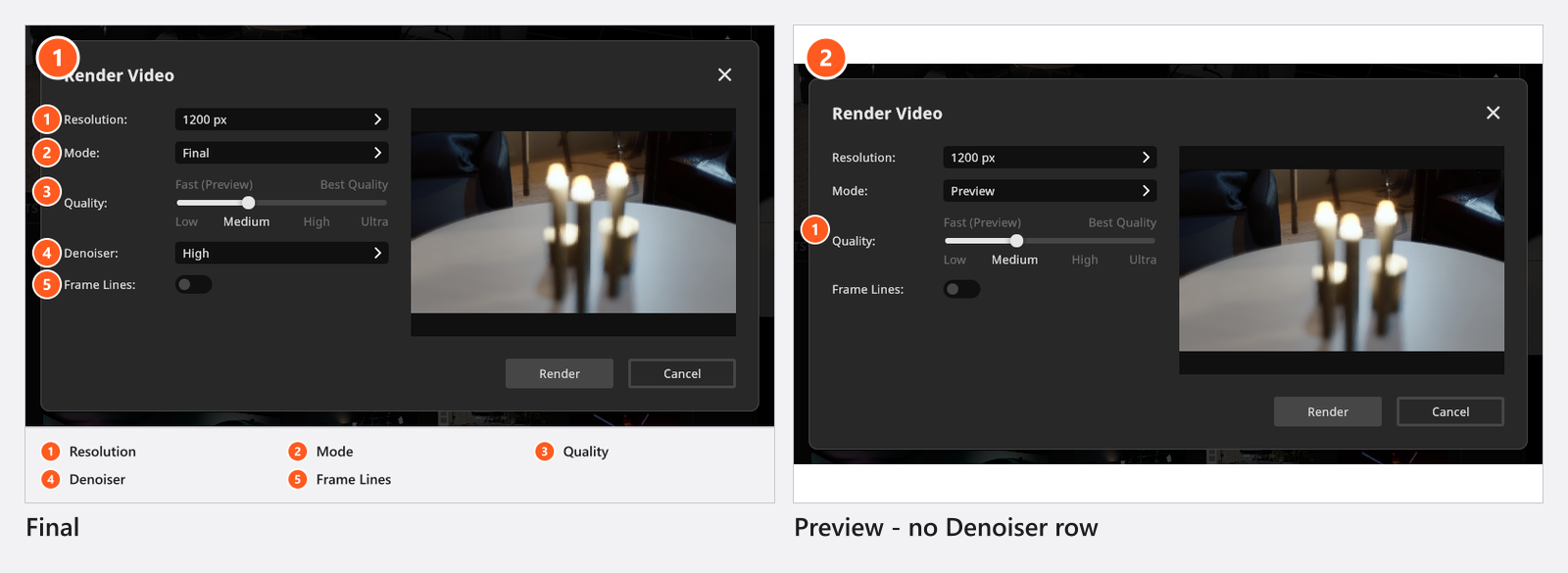The height and width of the screenshot is (573, 1568).
Task: Click the Mode chevron arrow showing Final
Action: click(x=377, y=153)
